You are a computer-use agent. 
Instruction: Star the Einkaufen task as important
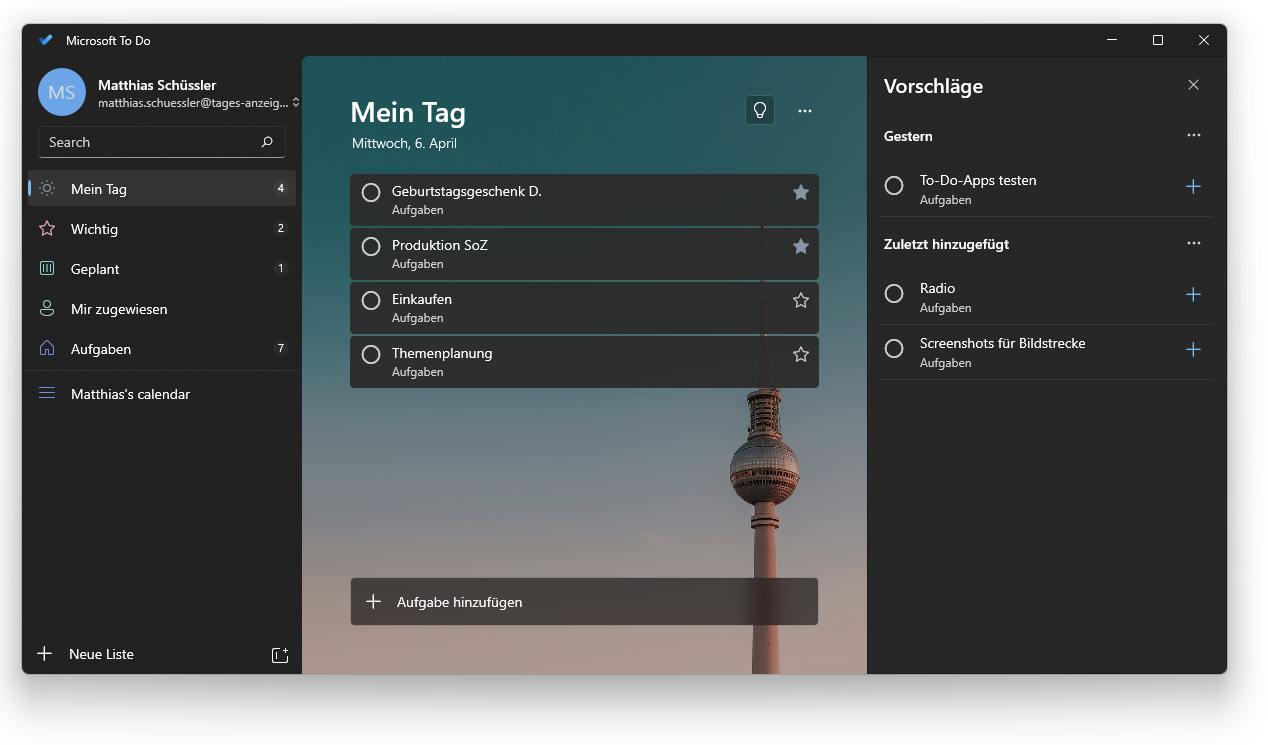800,300
